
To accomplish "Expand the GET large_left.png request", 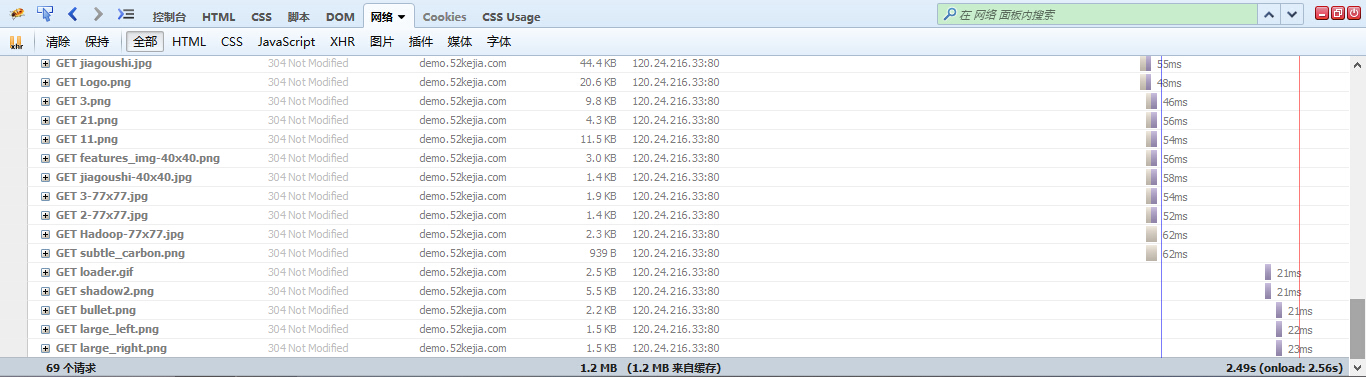I will point(45,329).
